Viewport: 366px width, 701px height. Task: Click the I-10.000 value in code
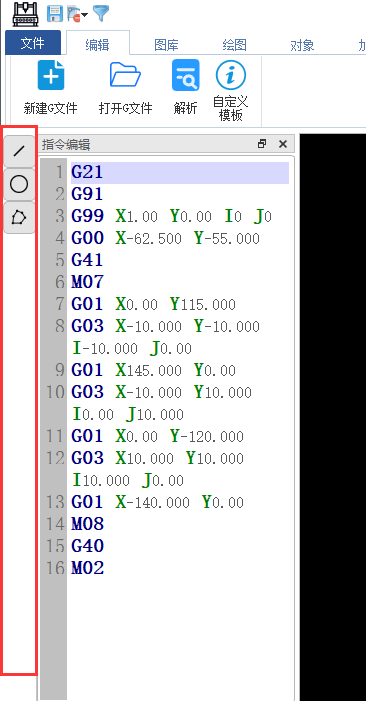pyautogui.click(x=105, y=348)
